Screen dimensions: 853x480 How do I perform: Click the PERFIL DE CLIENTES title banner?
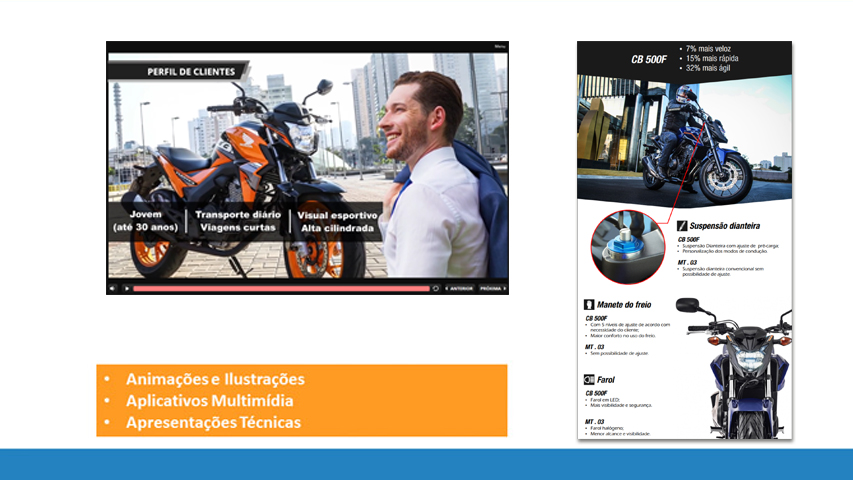point(190,72)
